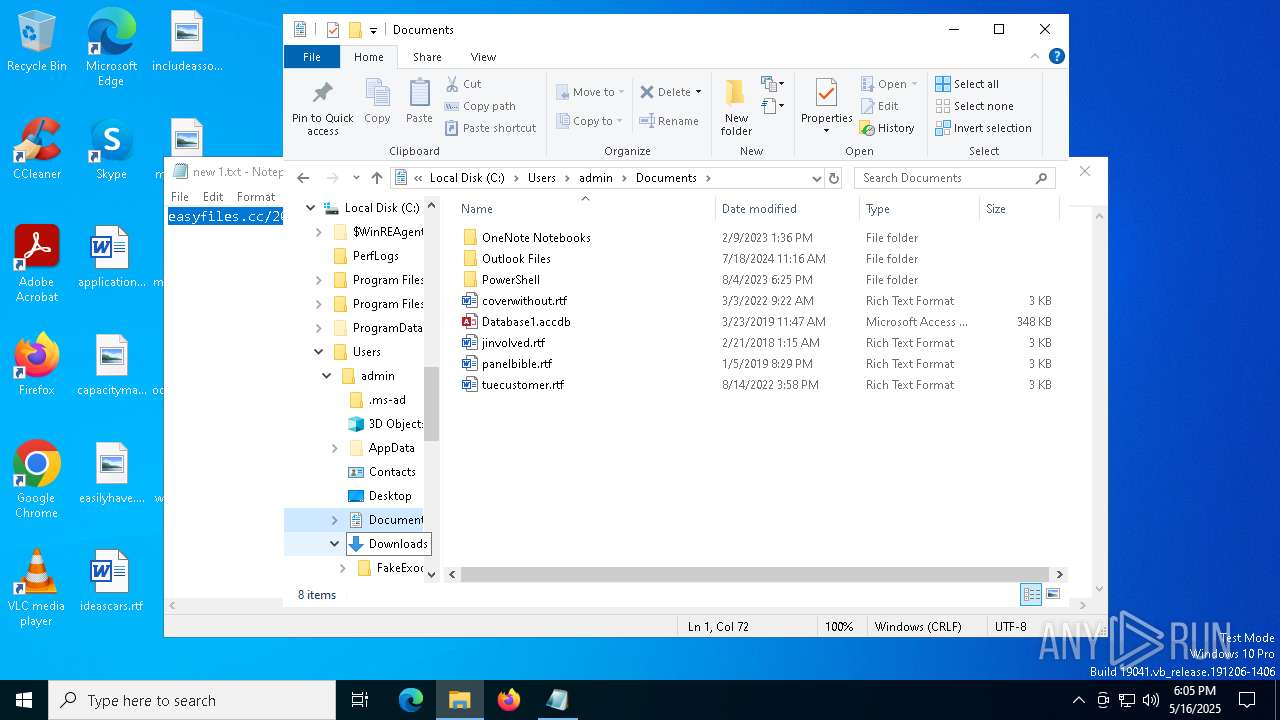
Task: Pin folder to Quick access
Action: click(322, 108)
